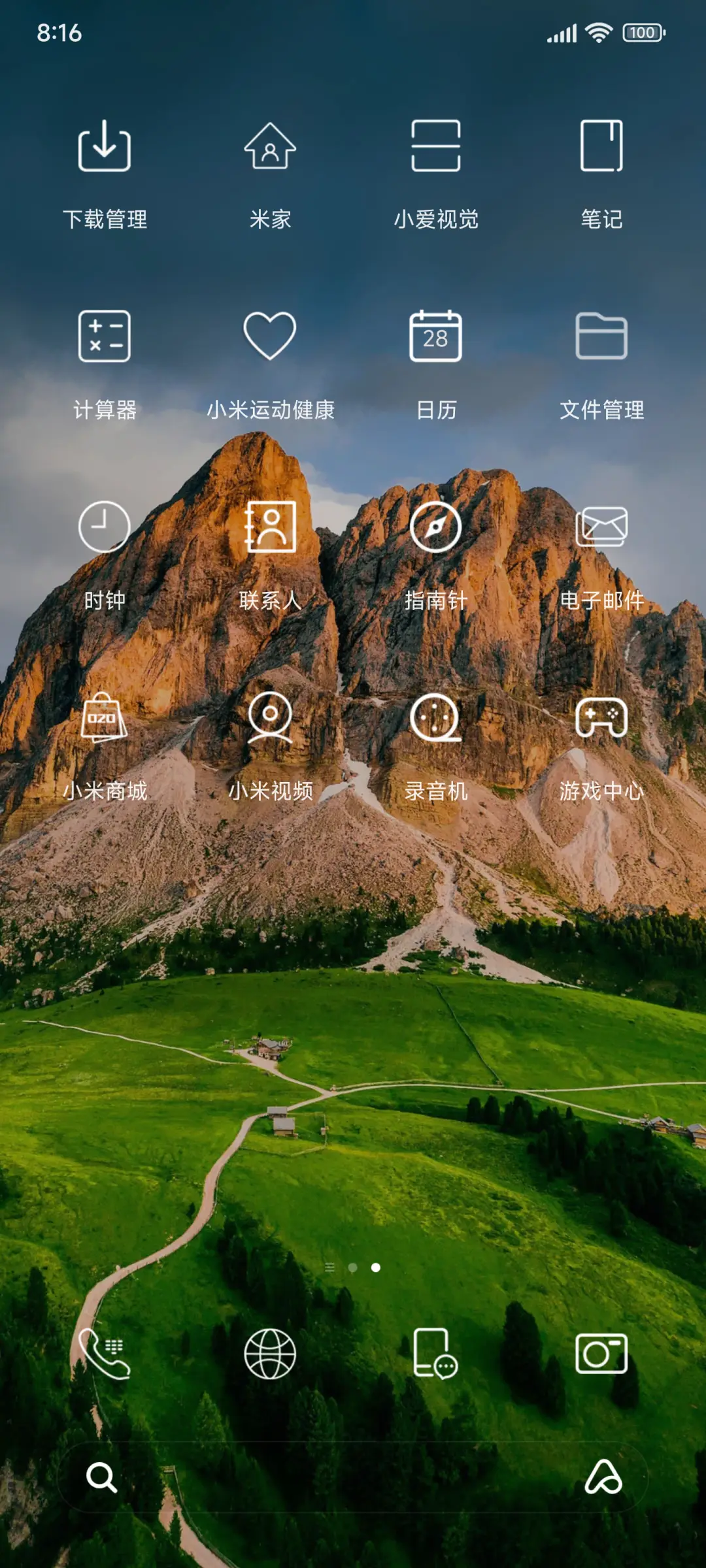This screenshot has width=706, height=1568.
Task: Open the 录音机 recorder app
Action: point(435,717)
